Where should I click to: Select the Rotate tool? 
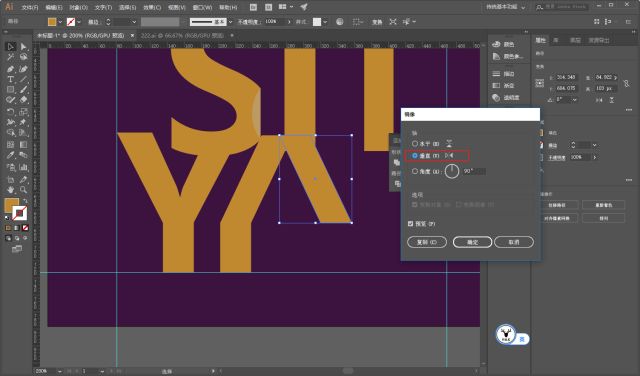click(x=10, y=111)
